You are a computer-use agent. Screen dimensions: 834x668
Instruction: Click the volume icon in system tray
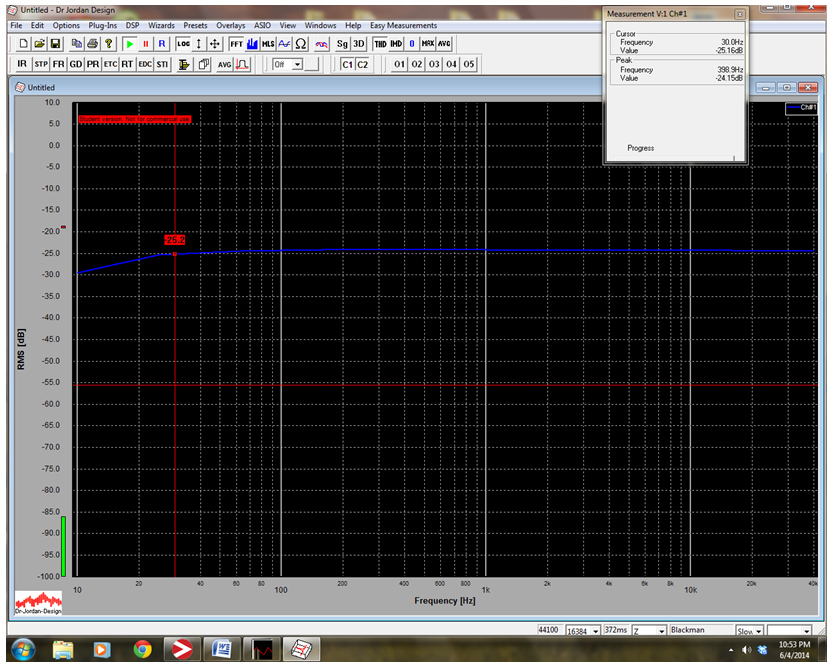click(x=746, y=650)
